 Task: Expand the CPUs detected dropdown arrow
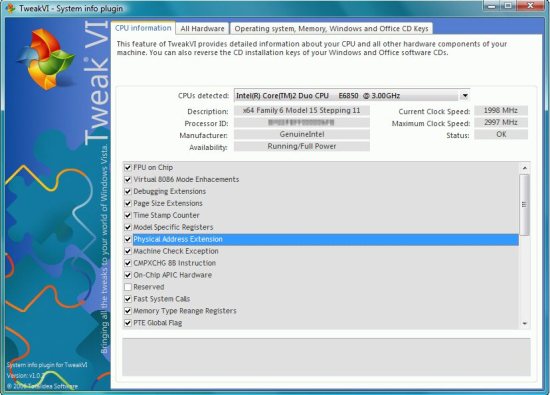(x=464, y=95)
